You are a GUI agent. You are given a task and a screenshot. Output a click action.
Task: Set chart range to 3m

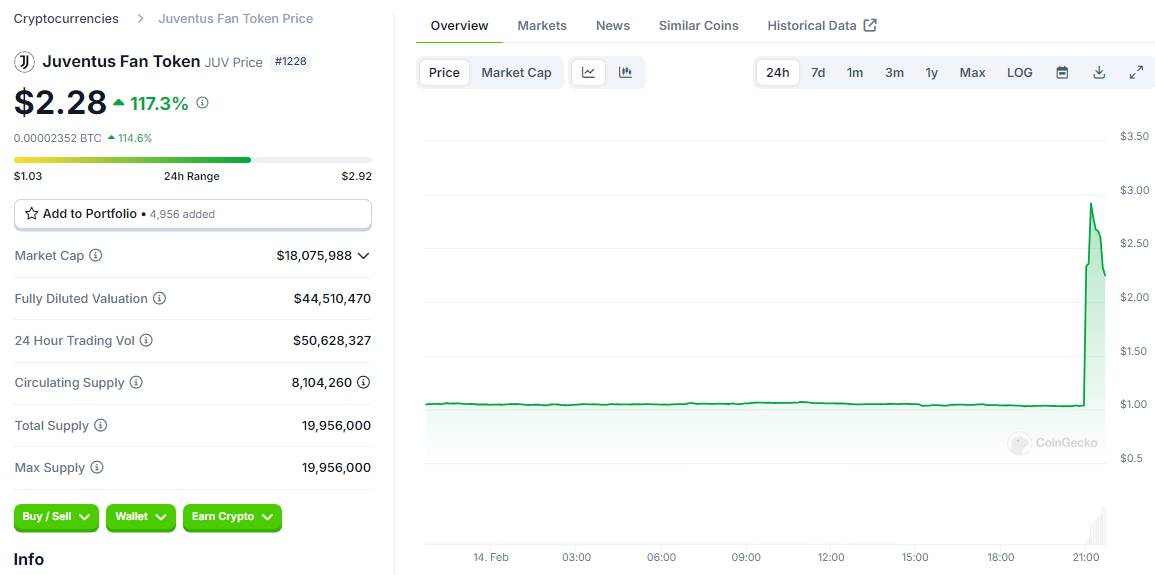[894, 72]
